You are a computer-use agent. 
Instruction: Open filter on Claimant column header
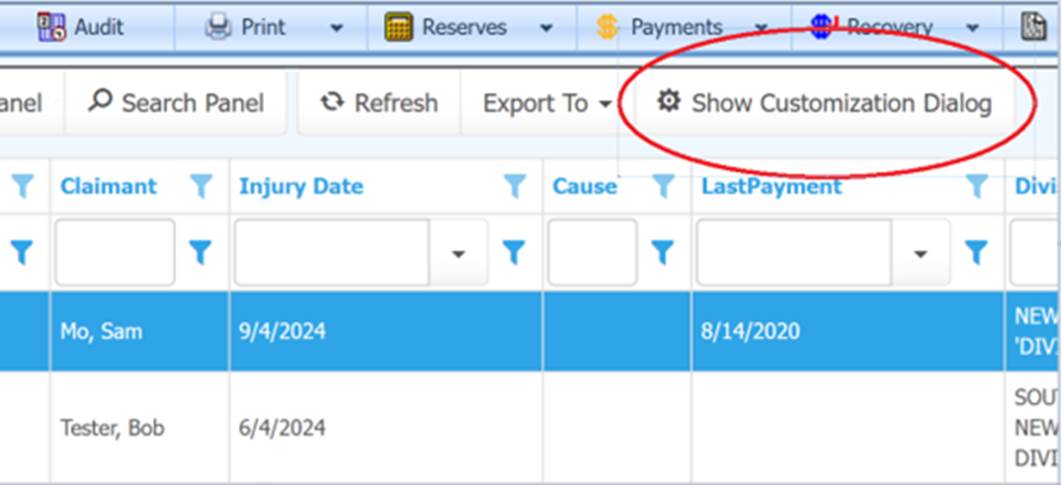[201, 186]
